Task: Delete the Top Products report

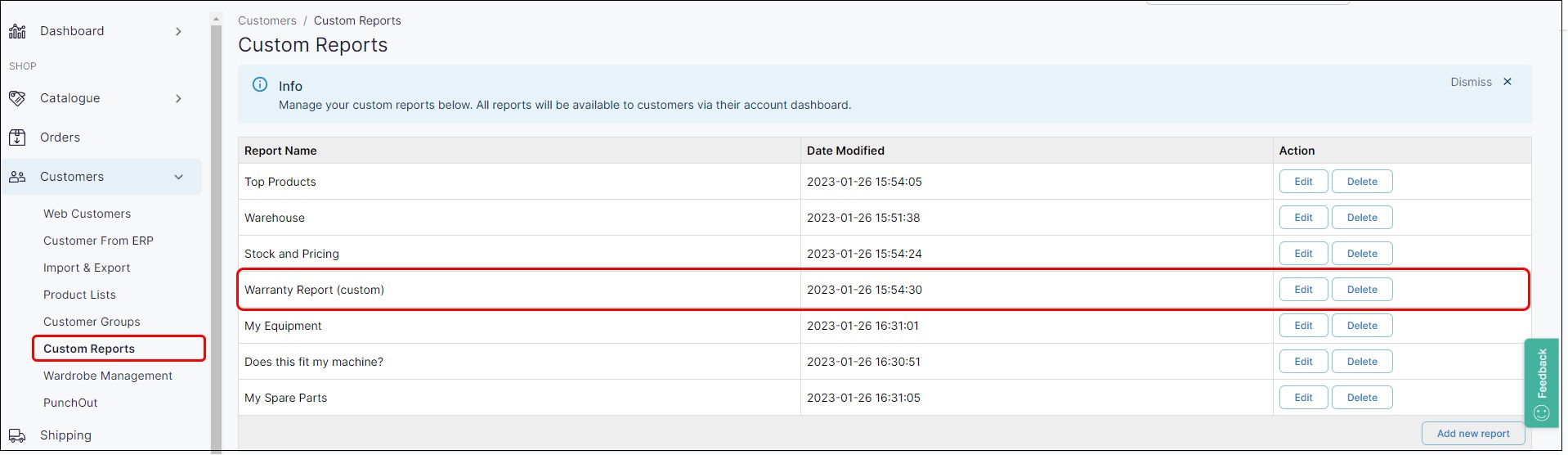Action: (1362, 182)
